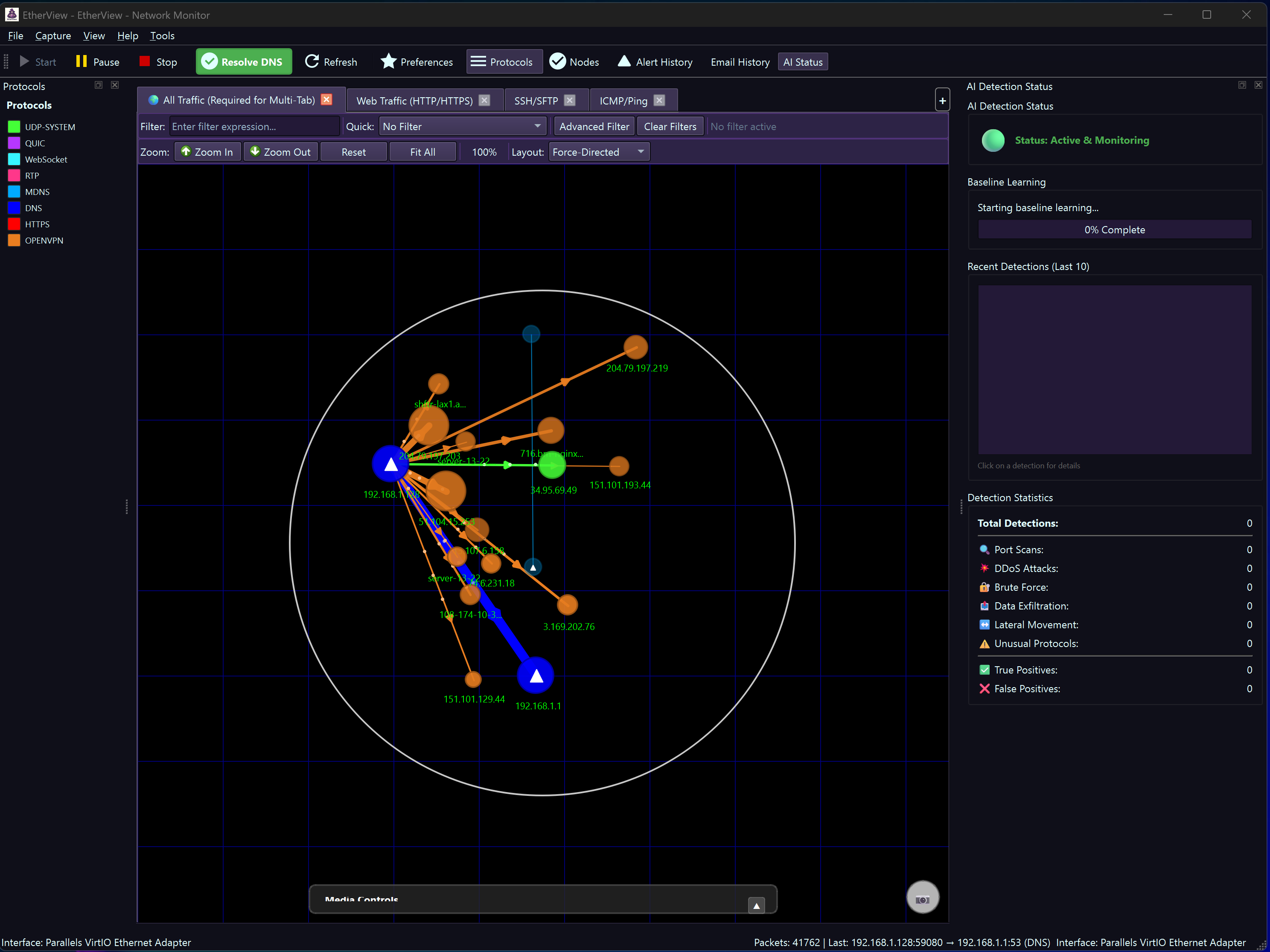Click the Nodes toolbar icon
The height and width of the screenshot is (952, 1270).
[x=558, y=60]
